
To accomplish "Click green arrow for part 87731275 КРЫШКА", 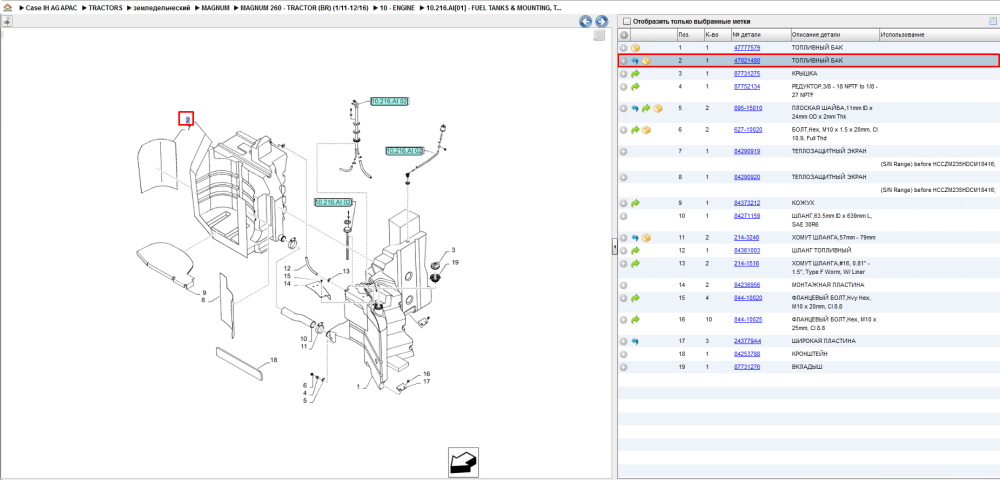I will coord(635,74).
